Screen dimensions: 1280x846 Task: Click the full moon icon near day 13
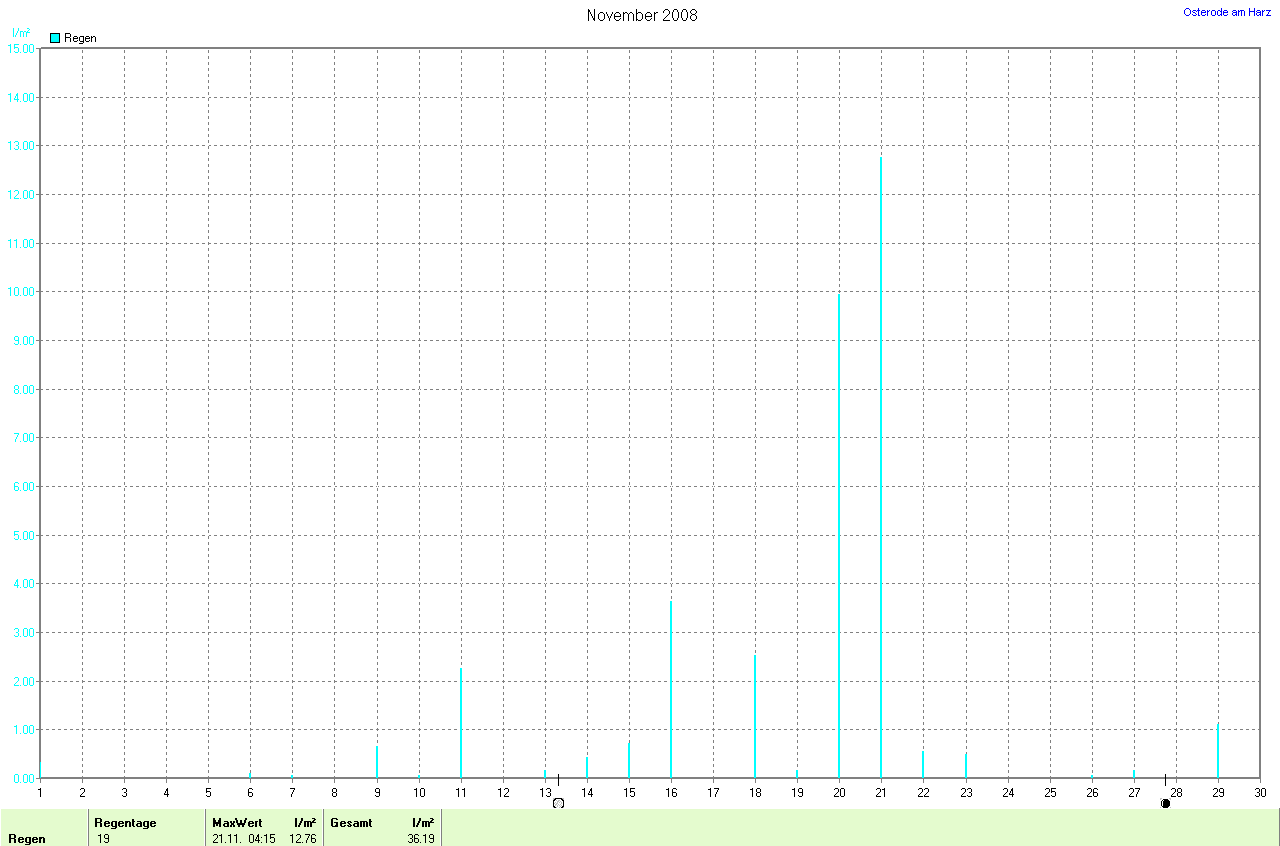click(x=558, y=803)
